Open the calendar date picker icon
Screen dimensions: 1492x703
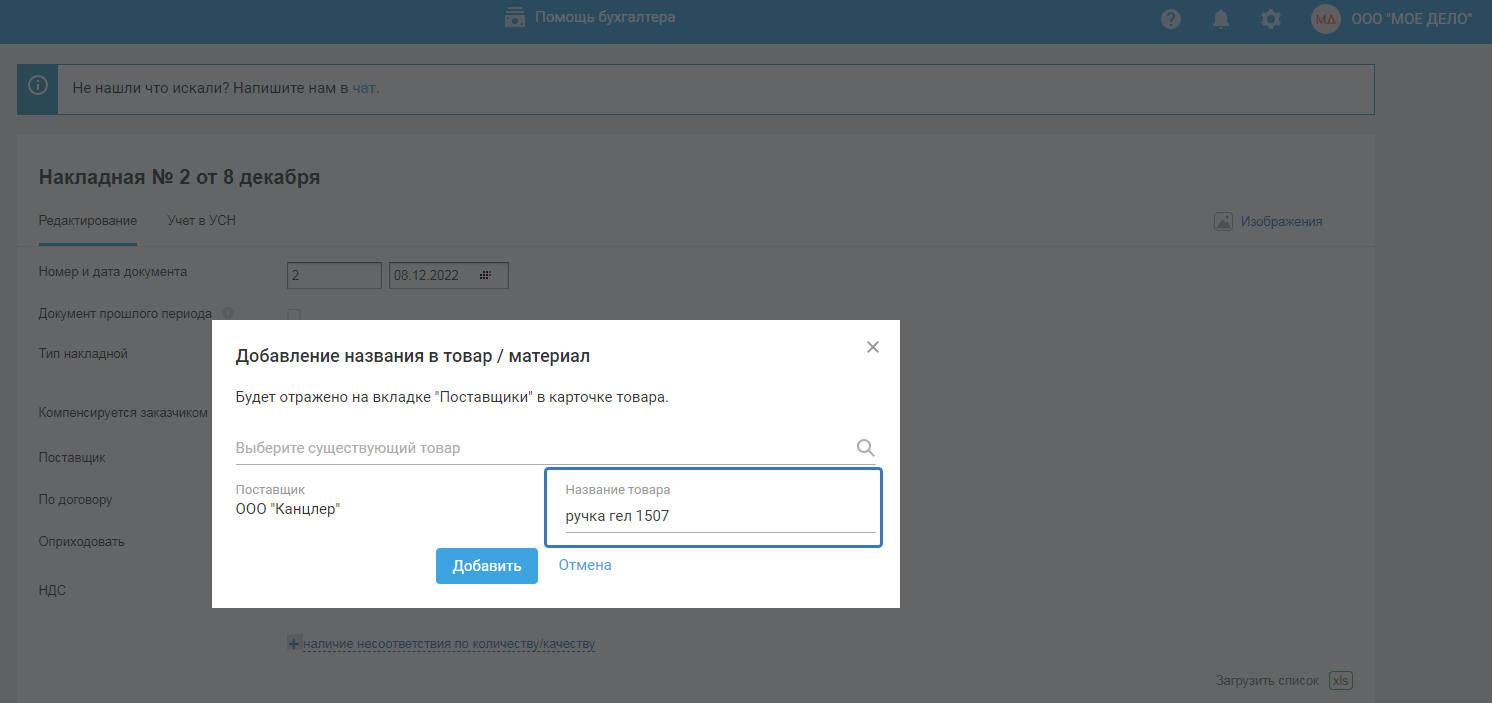(485, 275)
